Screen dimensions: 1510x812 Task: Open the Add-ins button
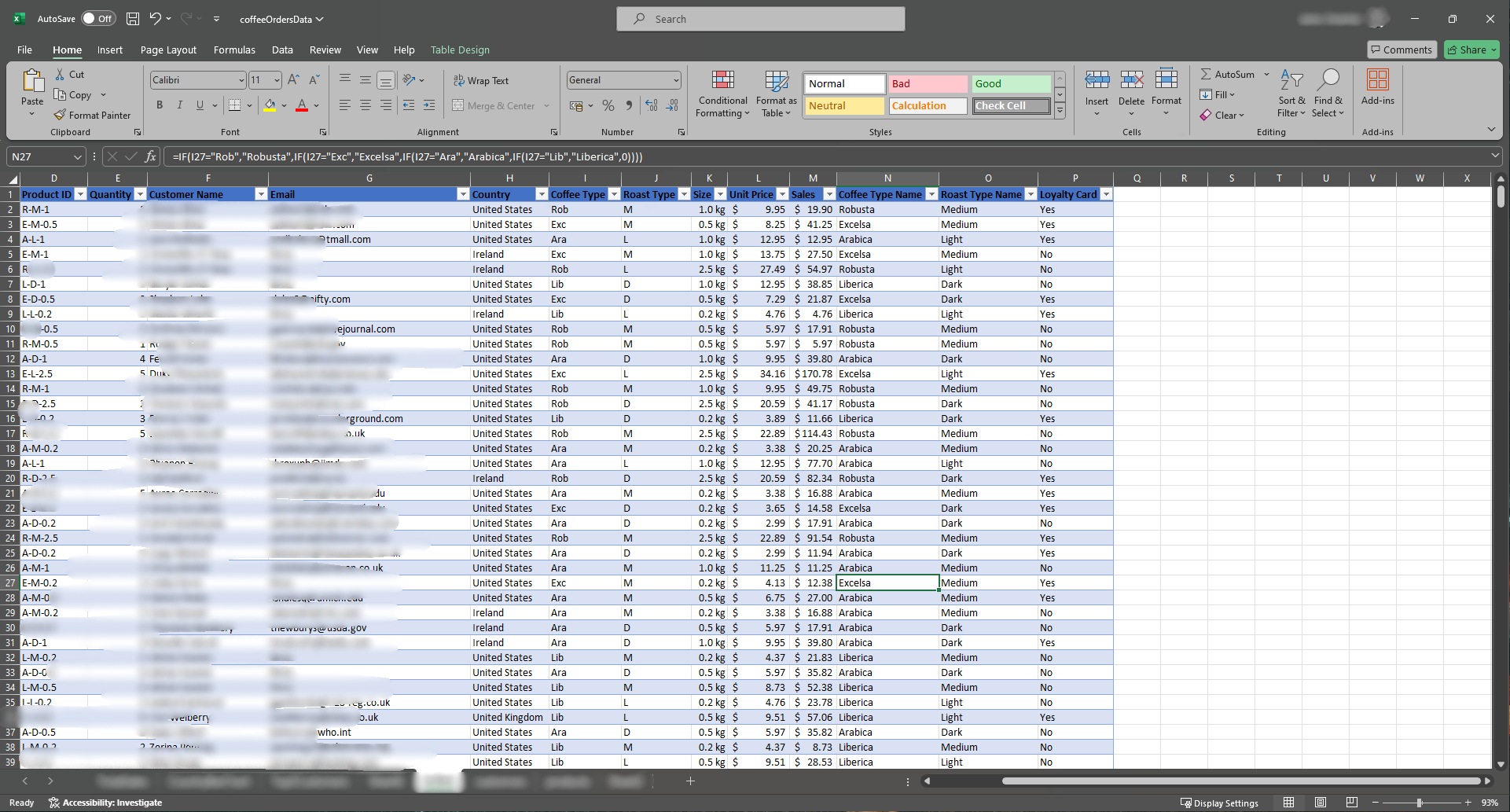1377,86
